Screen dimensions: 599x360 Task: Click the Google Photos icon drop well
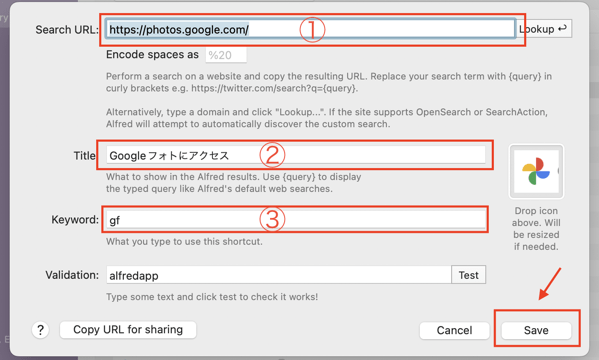[x=536, y=171]
